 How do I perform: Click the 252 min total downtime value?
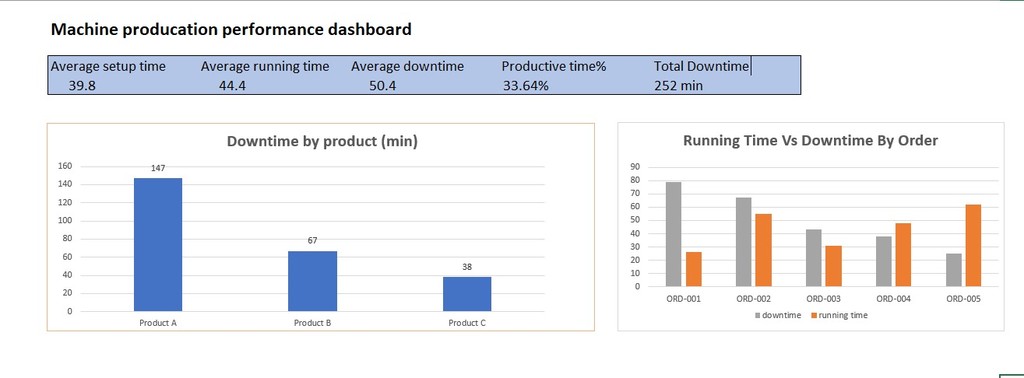coord(679,86)
